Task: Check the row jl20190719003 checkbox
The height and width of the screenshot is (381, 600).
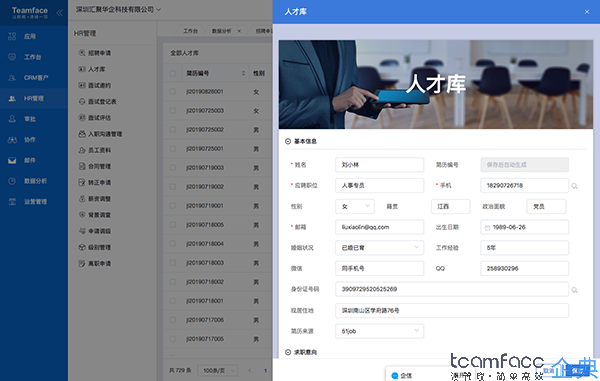Action: (173, 168)
